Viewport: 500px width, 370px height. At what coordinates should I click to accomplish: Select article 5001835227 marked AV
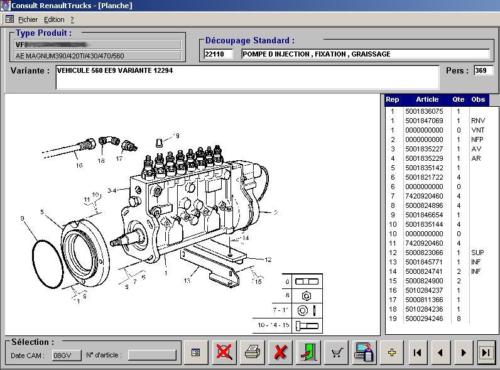(x=424, y=149)
